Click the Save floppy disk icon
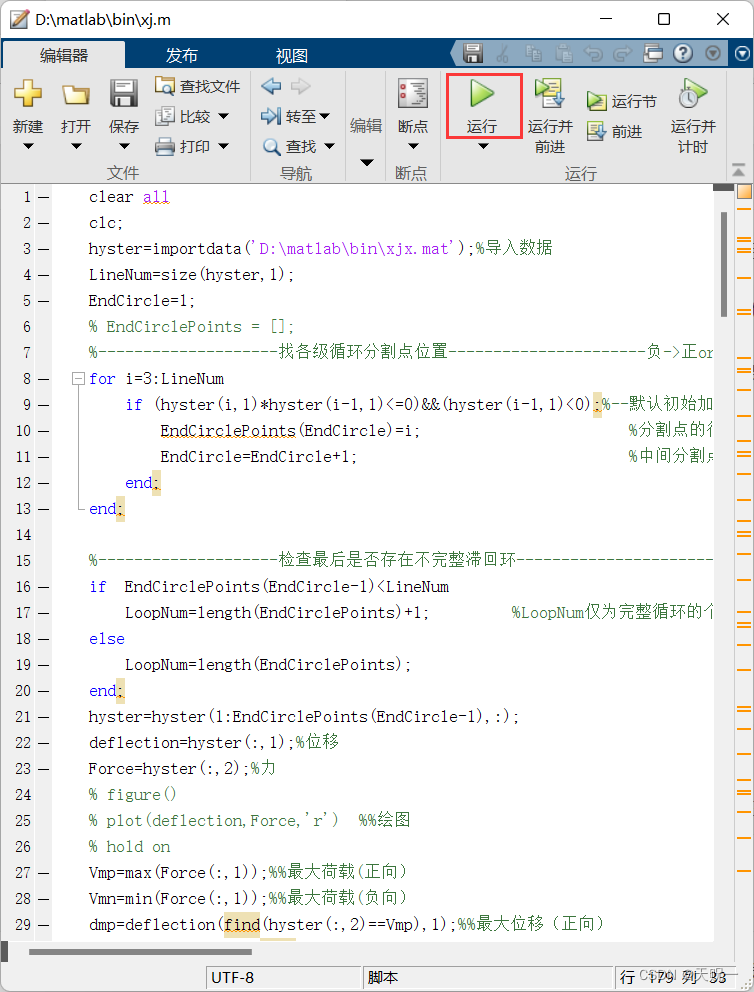 124,93
